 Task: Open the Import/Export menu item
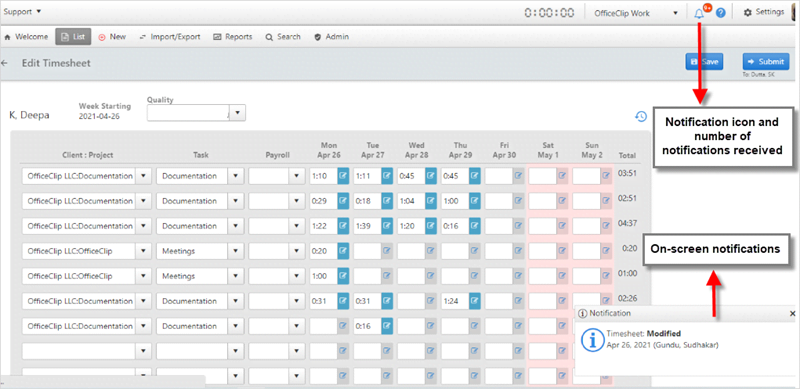pyautogui.click(x=169, y=37)
